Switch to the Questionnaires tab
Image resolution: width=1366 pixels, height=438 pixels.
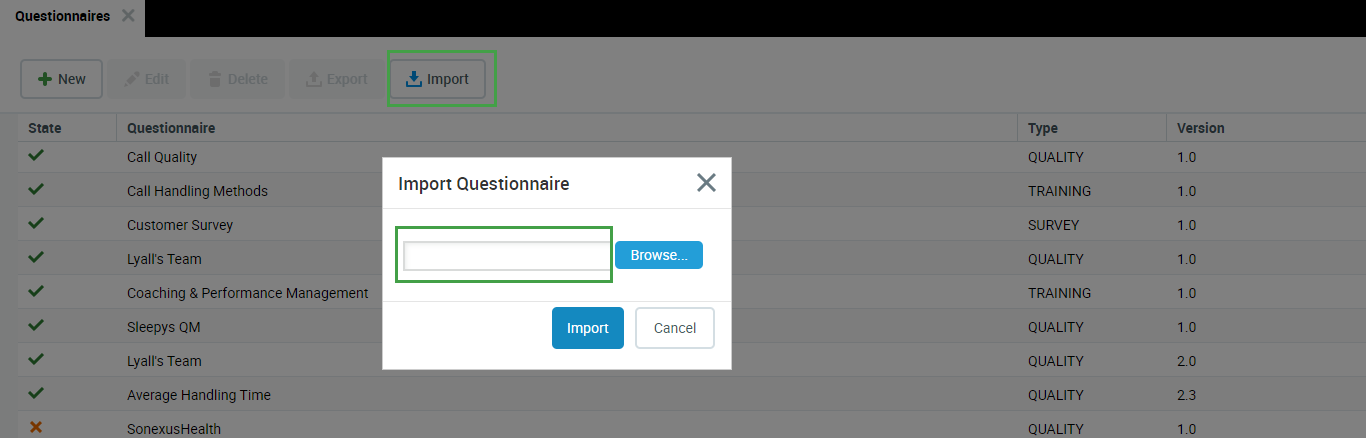coord(62,16)
